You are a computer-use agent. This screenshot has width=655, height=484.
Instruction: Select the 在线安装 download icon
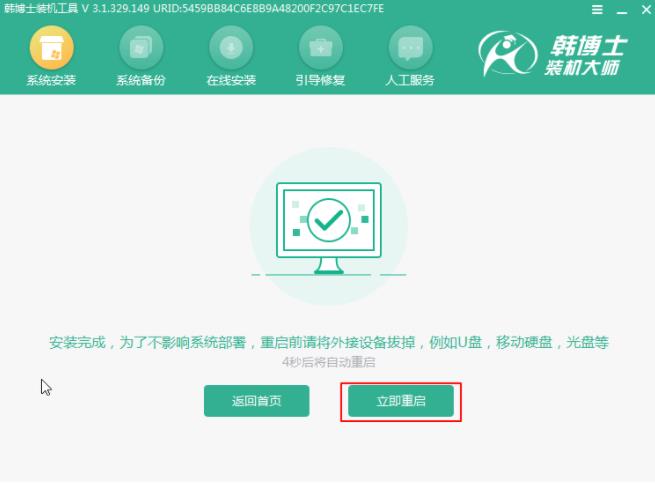[231, 48]
